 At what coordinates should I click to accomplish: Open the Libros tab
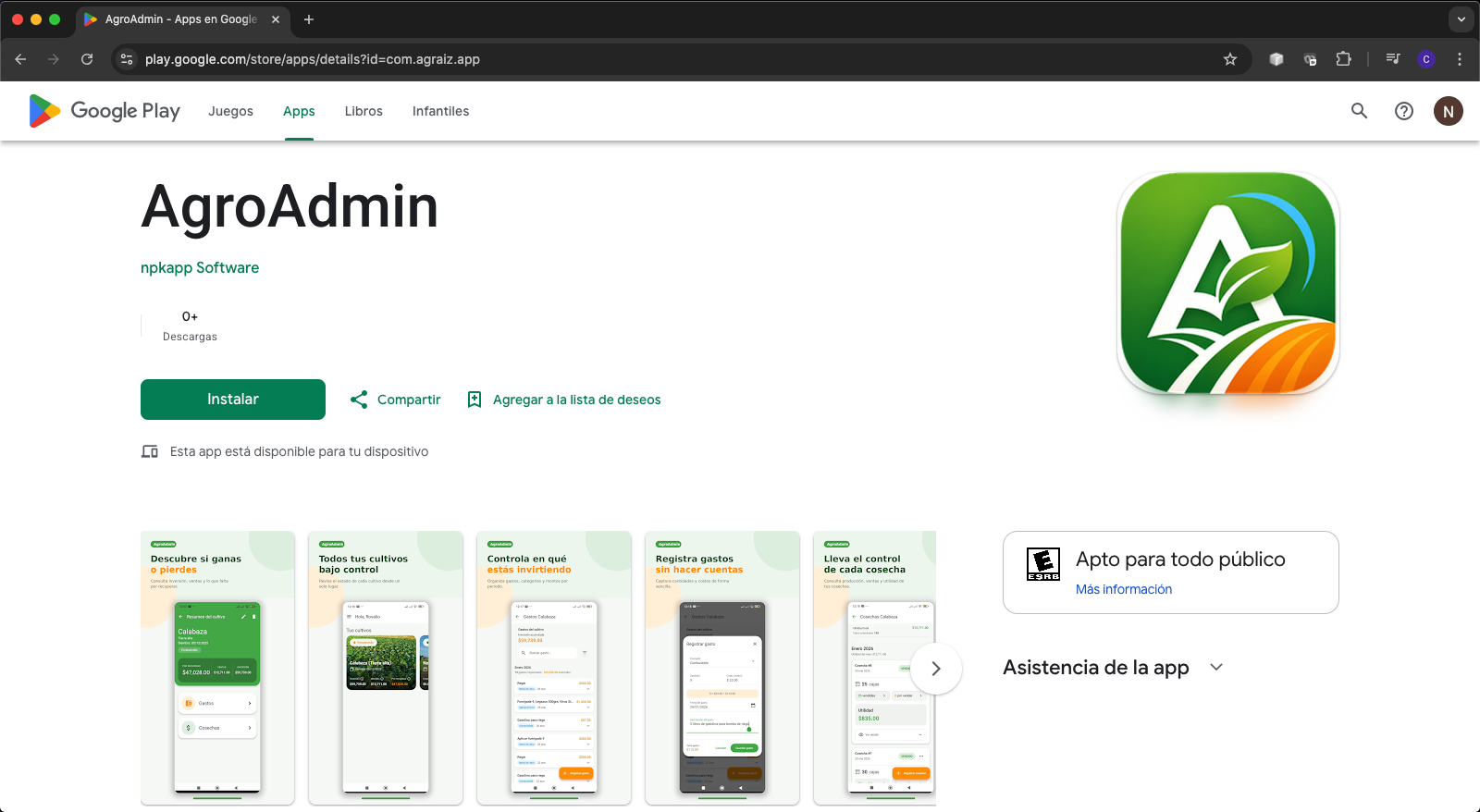click(364, 111)
